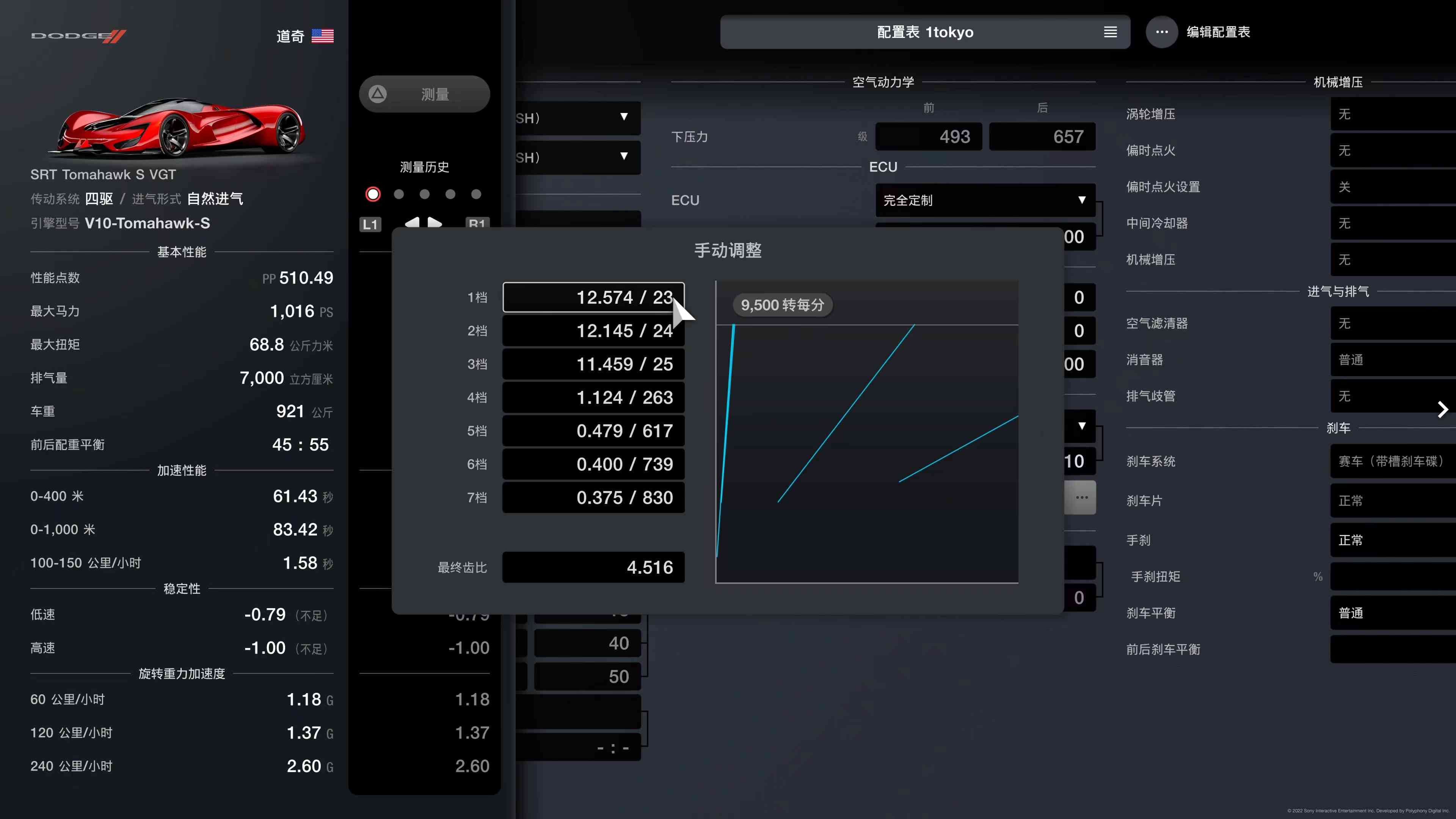Select turbocharger 涡轮增压 value 无
Viewport: 1456px width, 819px height.
coord(1393,114)
